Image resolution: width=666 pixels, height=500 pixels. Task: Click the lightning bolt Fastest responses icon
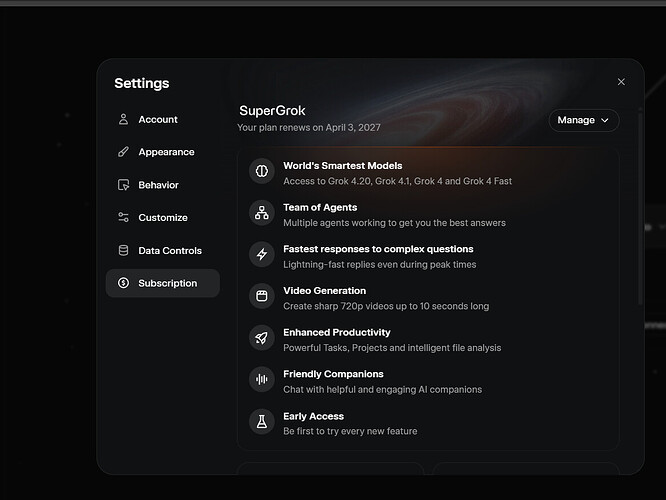[x=262, y=254]
